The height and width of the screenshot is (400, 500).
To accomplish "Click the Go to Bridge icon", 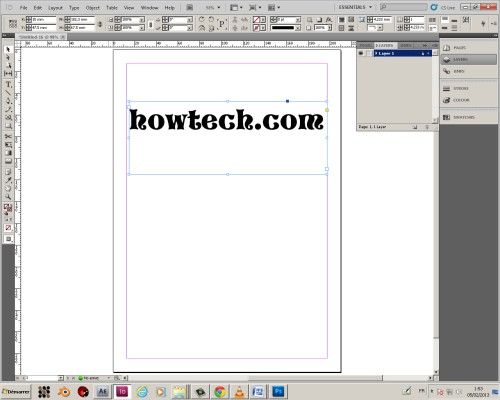I will [189, 7].
